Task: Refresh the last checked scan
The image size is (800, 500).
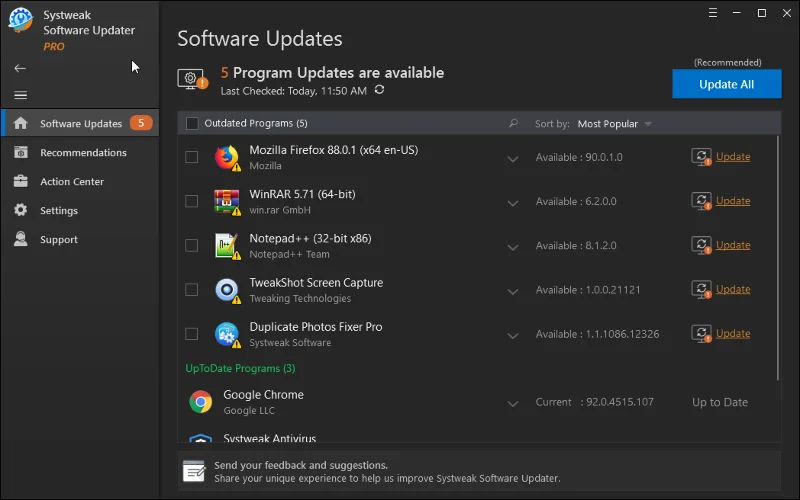Action: [x=379, y=90]
